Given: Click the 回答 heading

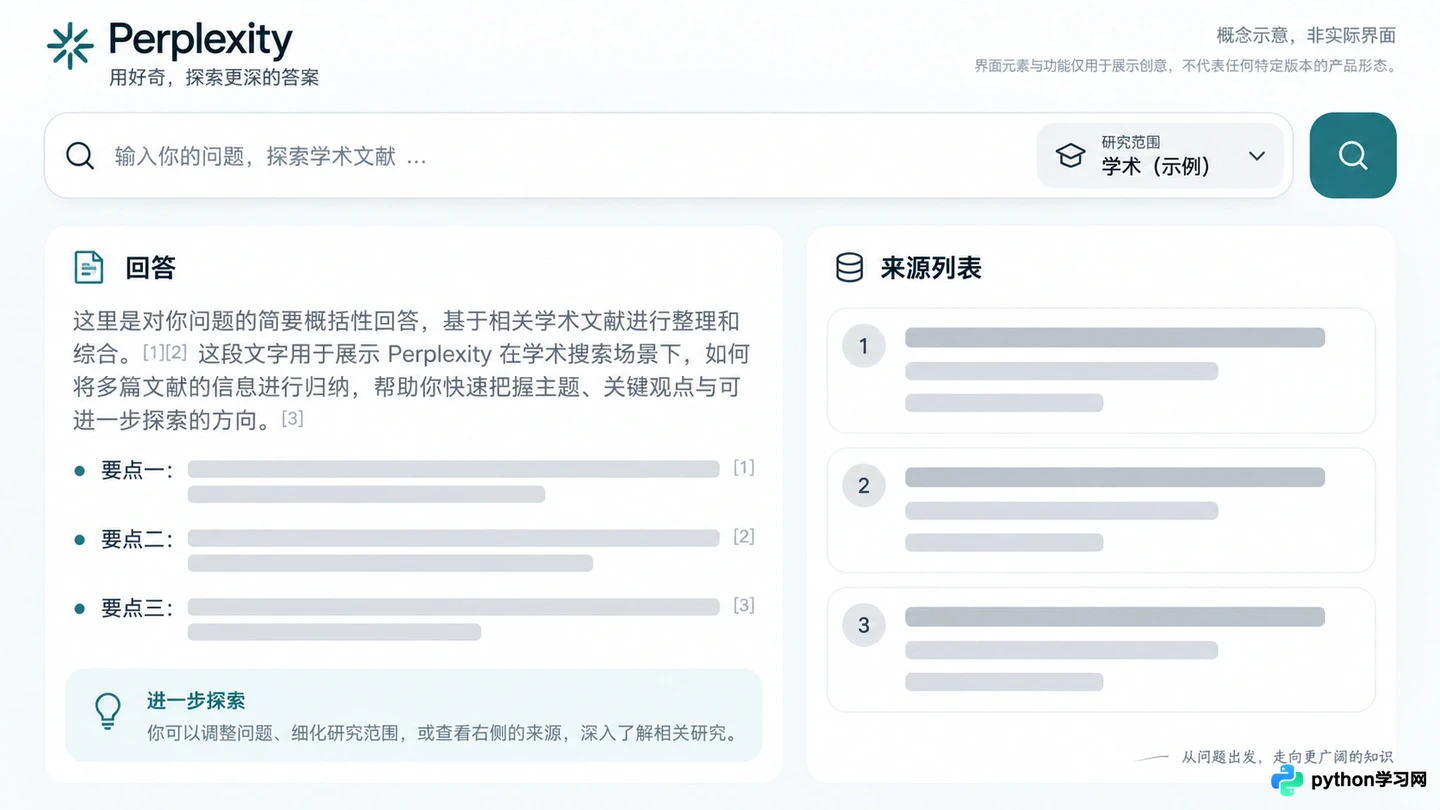Looking at the screenshot, I should pos(151,268).
